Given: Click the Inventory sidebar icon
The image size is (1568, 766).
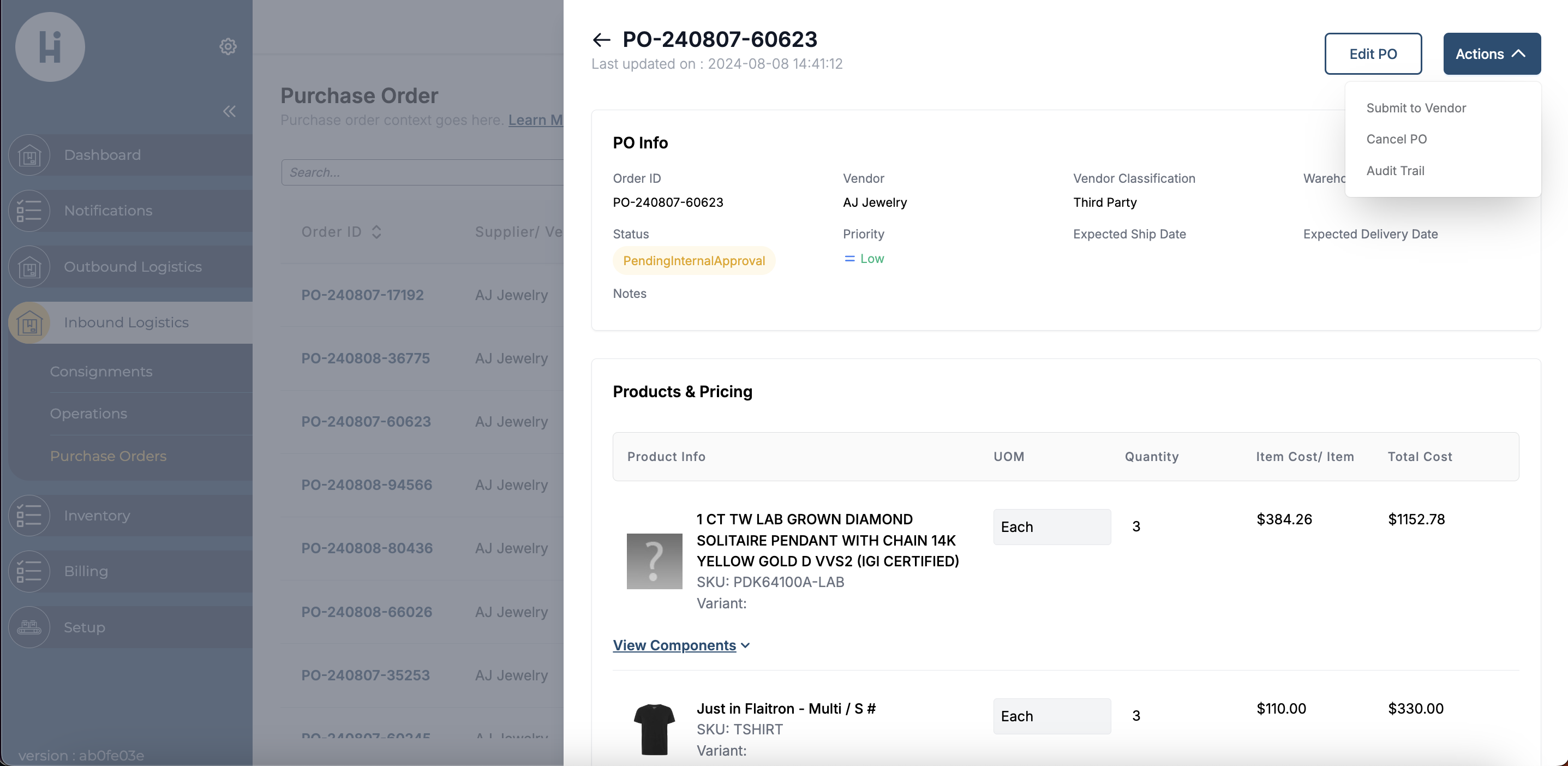Looking at the screenshot, I should point(29,516).
